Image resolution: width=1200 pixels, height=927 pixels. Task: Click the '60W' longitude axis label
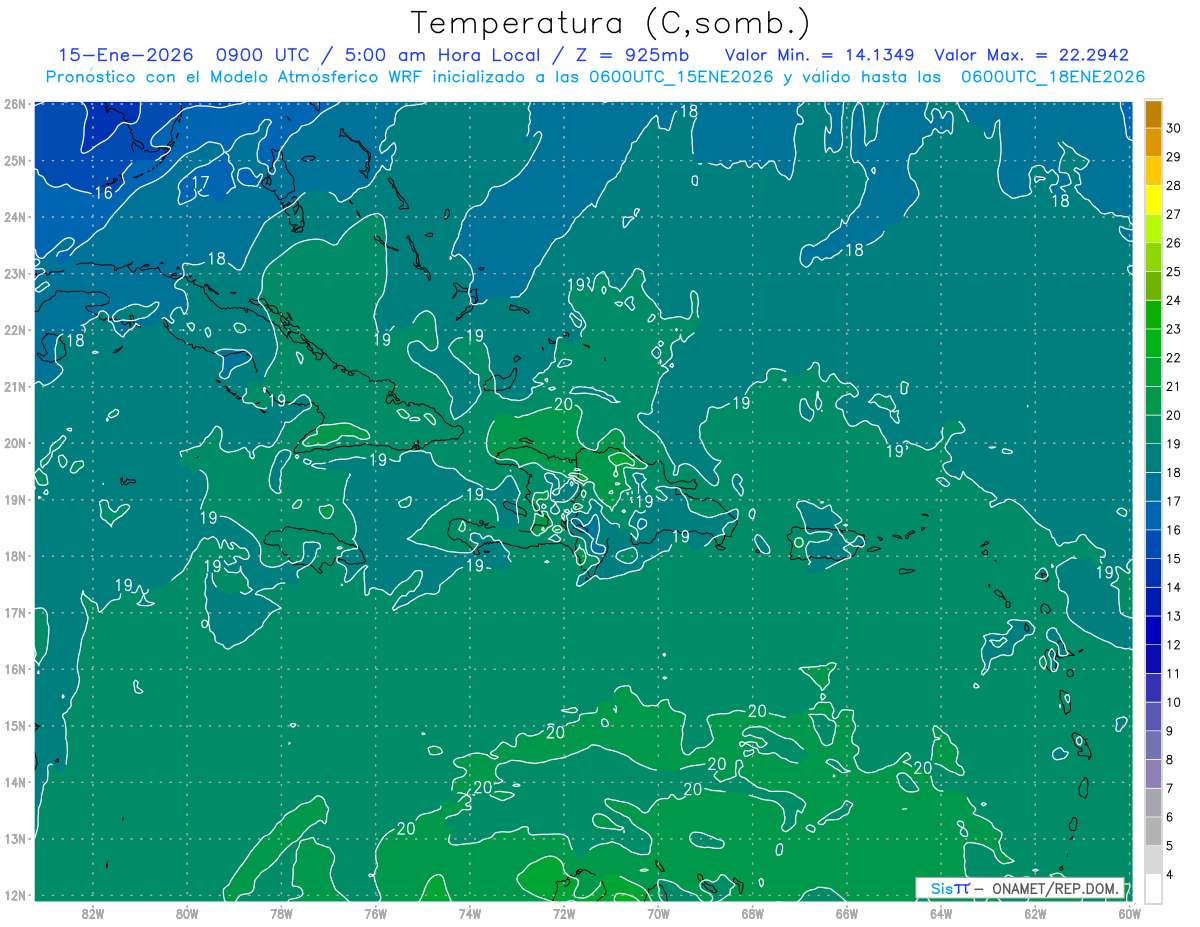[x=1130, y=913]
